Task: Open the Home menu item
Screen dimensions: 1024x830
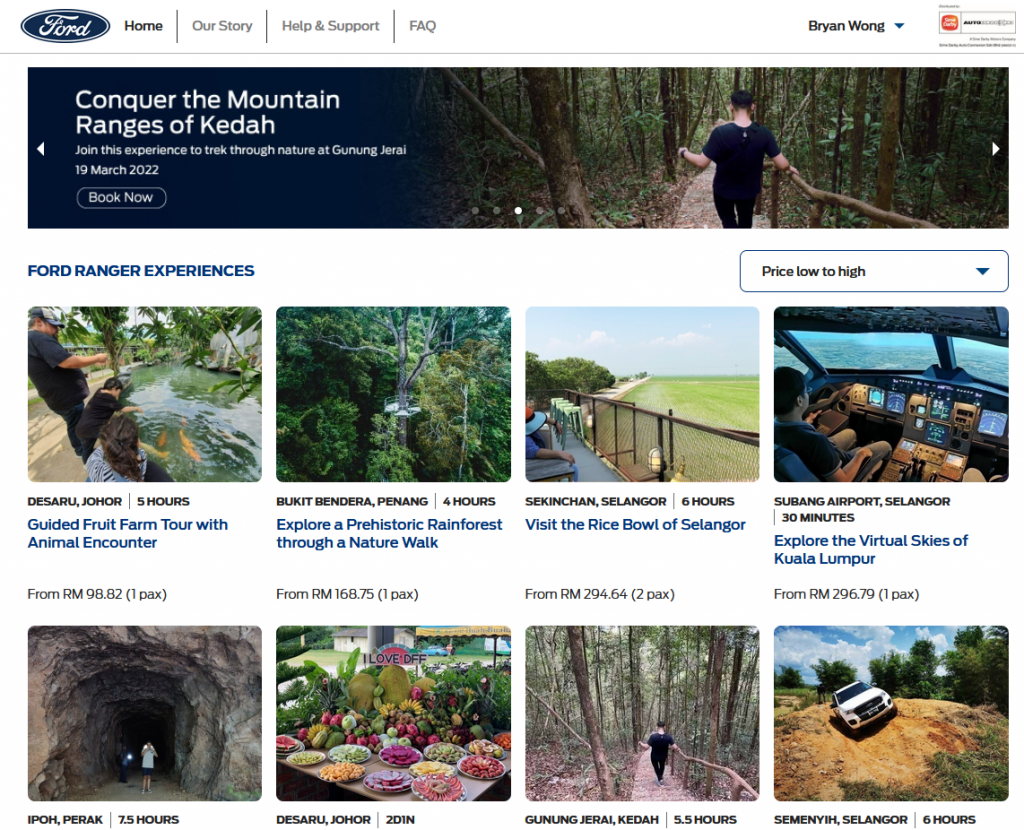Action: click(143, 26)
